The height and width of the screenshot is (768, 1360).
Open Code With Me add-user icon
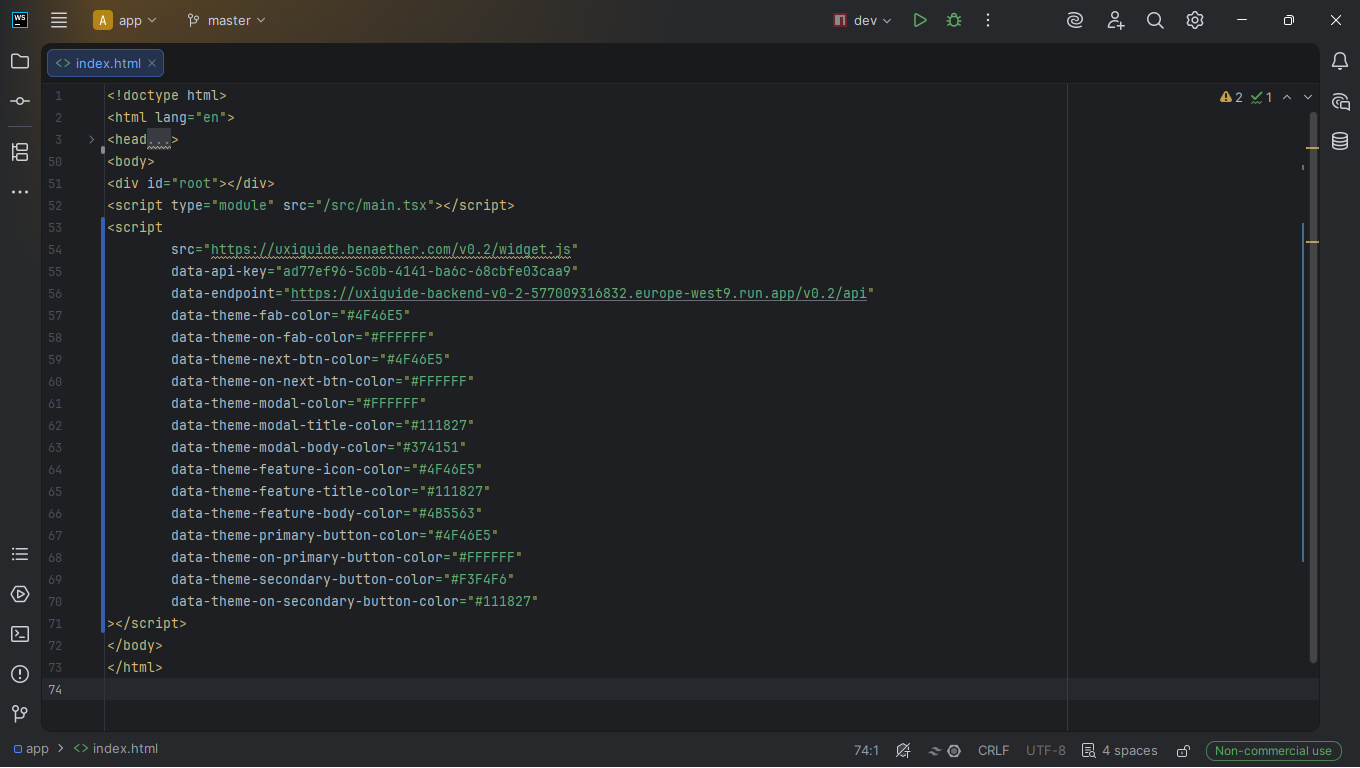click(1116, 20)
